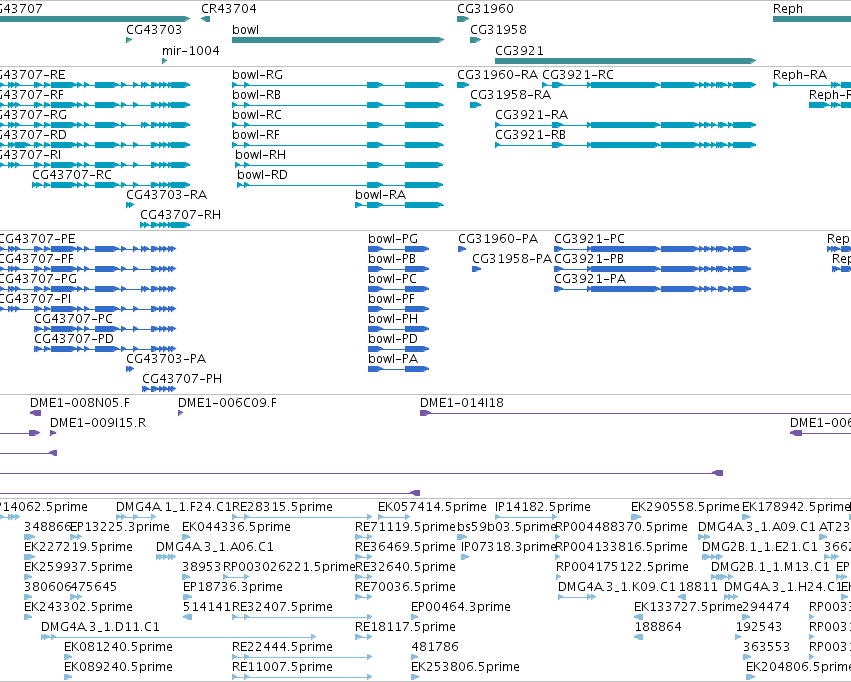This screenshot has height=682, width=851.
Task: Select the bowl-PC protein
Action: click(398, 289)
